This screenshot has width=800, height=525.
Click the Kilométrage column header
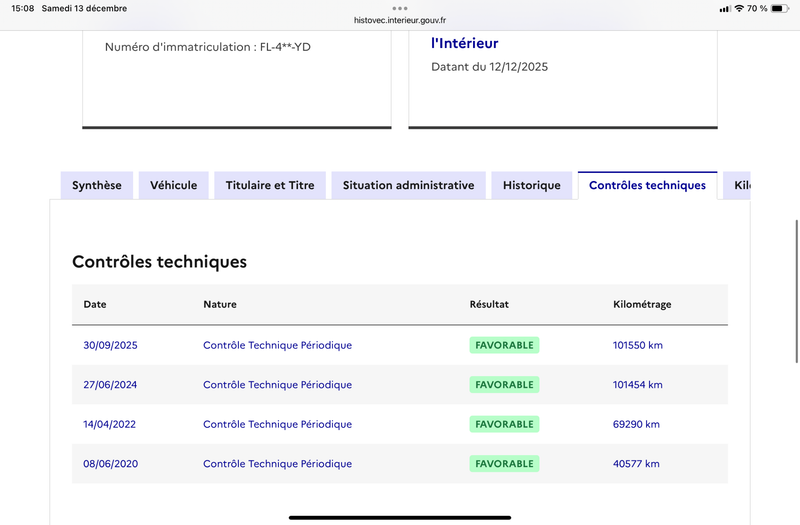(642, 304)
